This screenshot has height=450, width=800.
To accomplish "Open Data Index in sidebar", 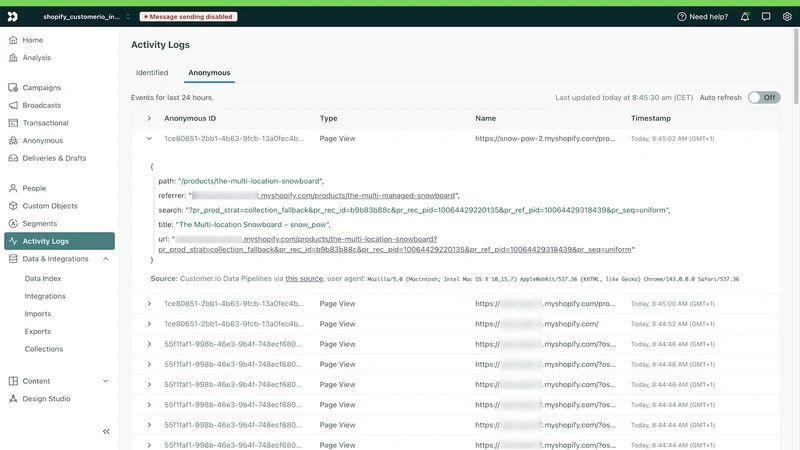I will coord(43,279).
